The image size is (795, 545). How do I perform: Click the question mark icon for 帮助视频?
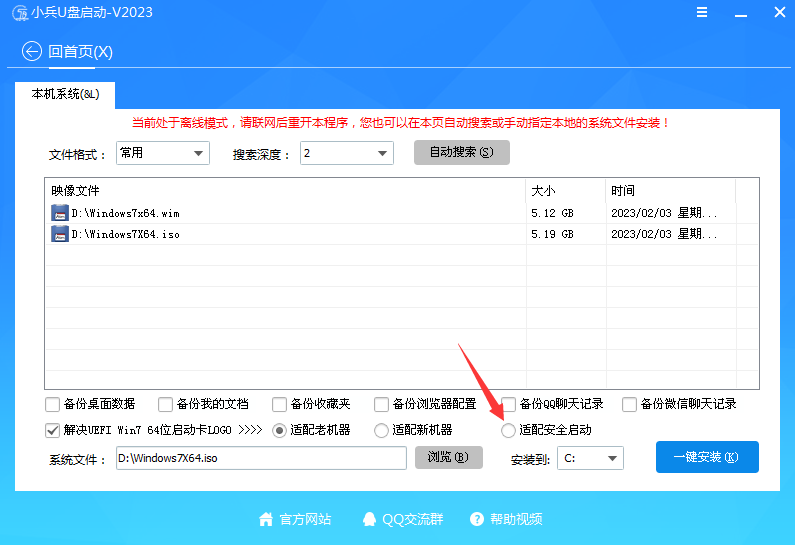(477, 519)
